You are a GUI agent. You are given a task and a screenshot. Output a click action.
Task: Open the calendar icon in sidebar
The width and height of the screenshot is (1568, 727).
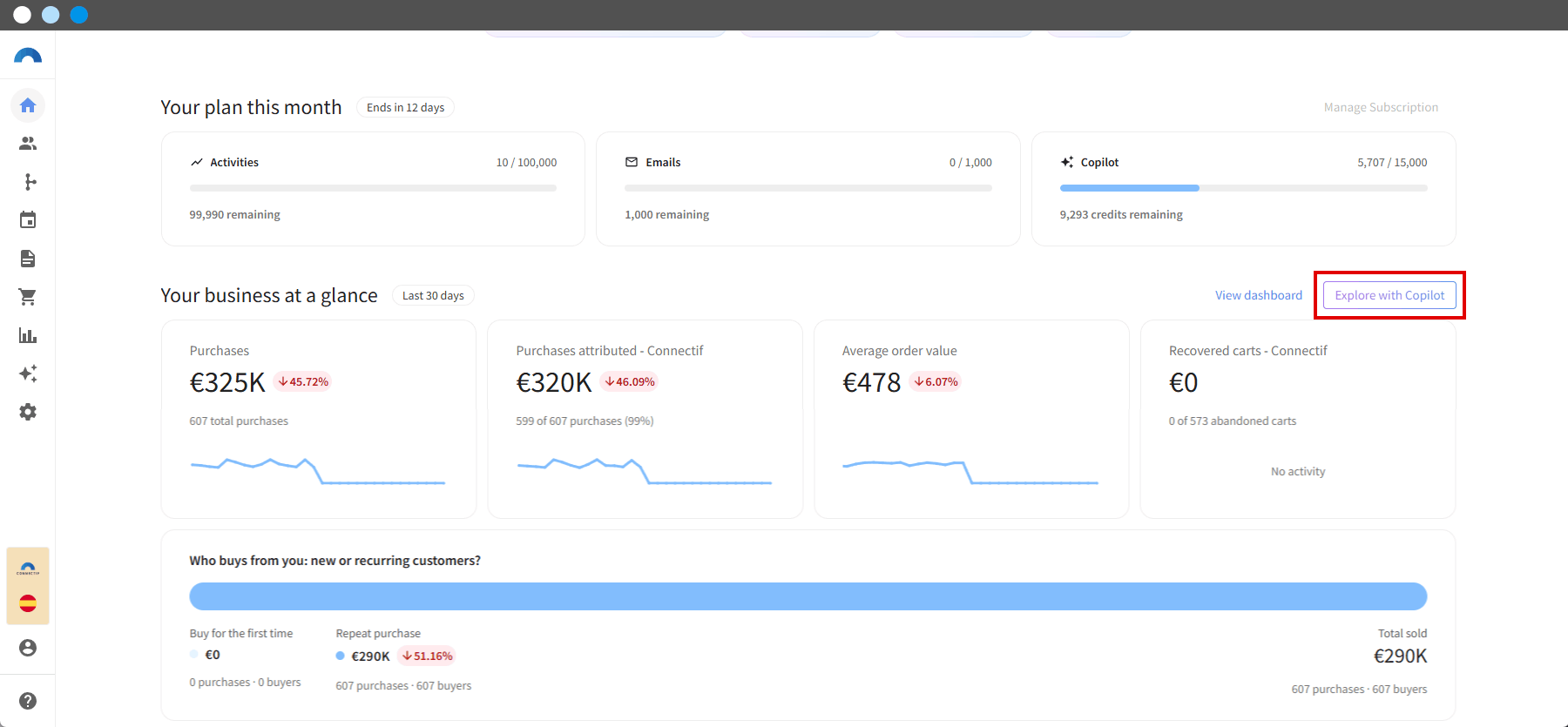(x=28, y=220)
